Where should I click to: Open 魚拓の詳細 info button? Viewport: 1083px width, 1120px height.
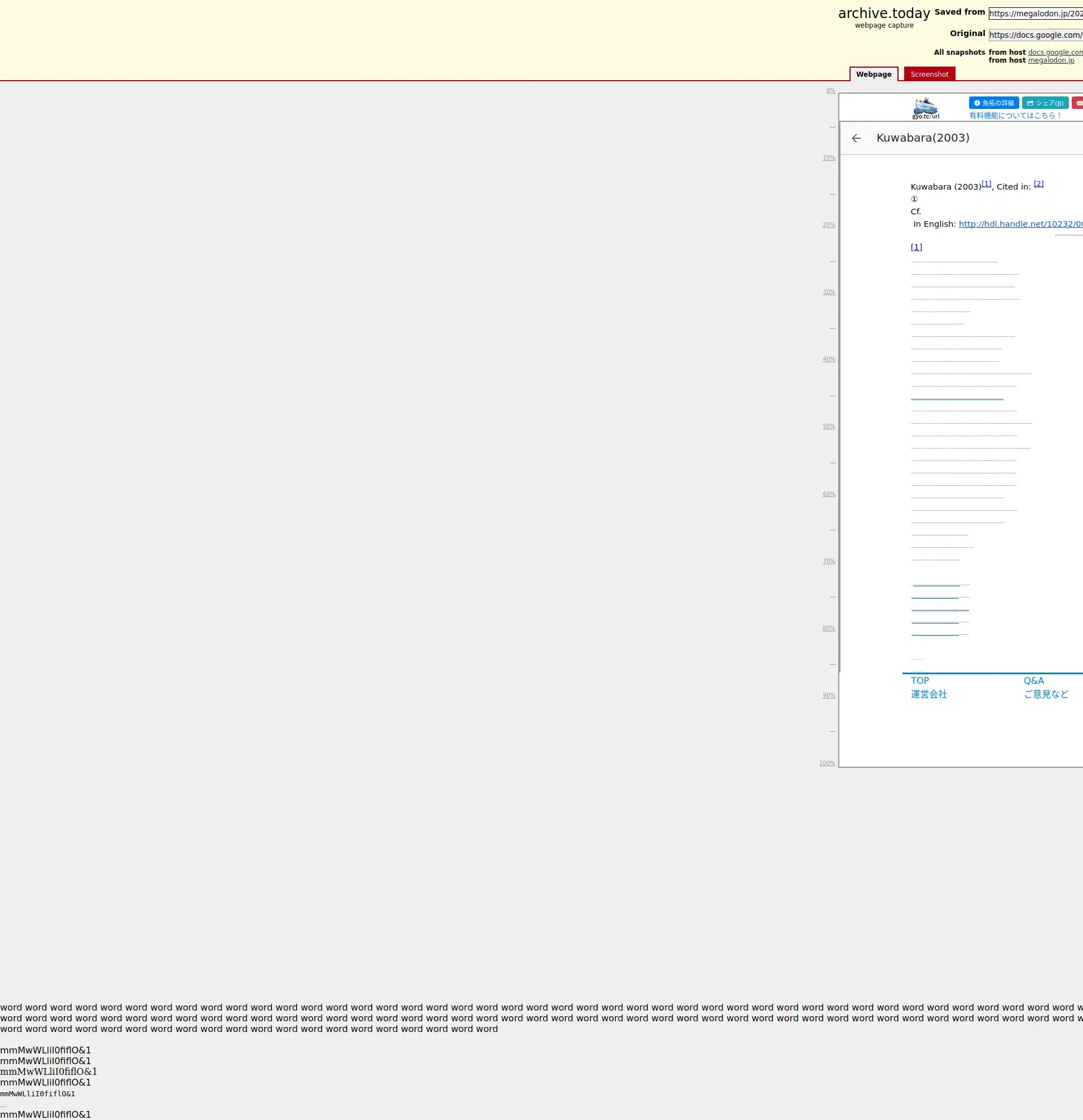pyautogui.click(x=993, y=103)
